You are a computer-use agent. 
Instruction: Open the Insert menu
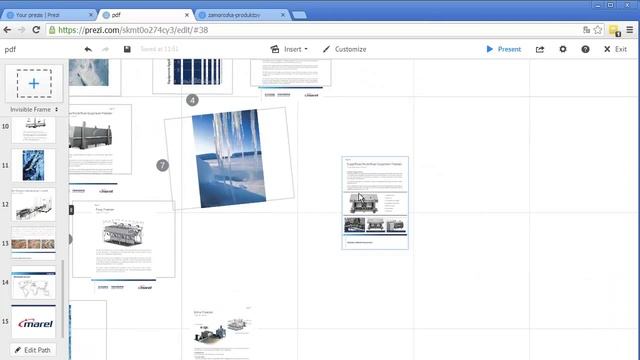[289, 49]
